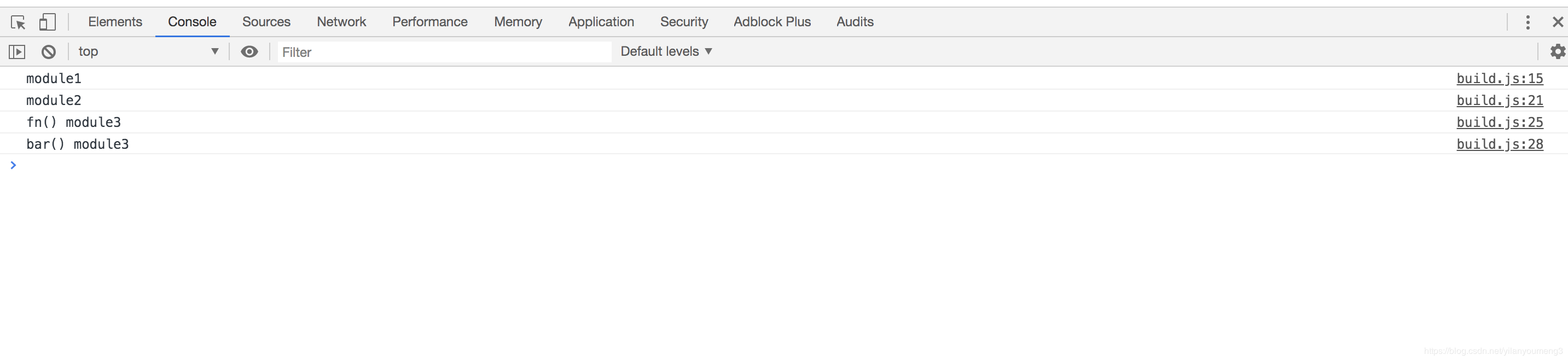Viewport: 1568px width, 361px height.
Task: Open the Network tab
Action: point(341,22)
